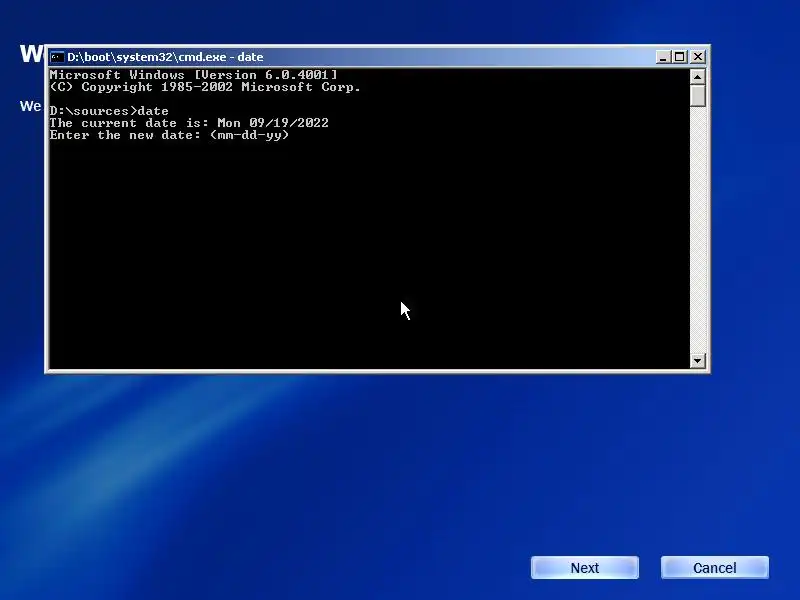Click the Cancel button in Windows Setup
The width and height of the screenshot is (800, 600).
pos(715,568)
